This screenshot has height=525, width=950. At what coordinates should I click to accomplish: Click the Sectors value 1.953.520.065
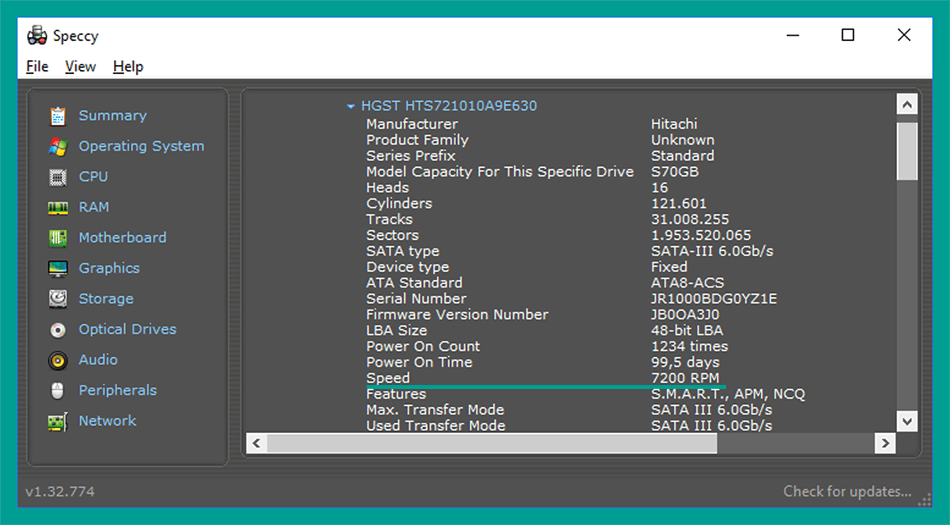click(x=701, y=235)
